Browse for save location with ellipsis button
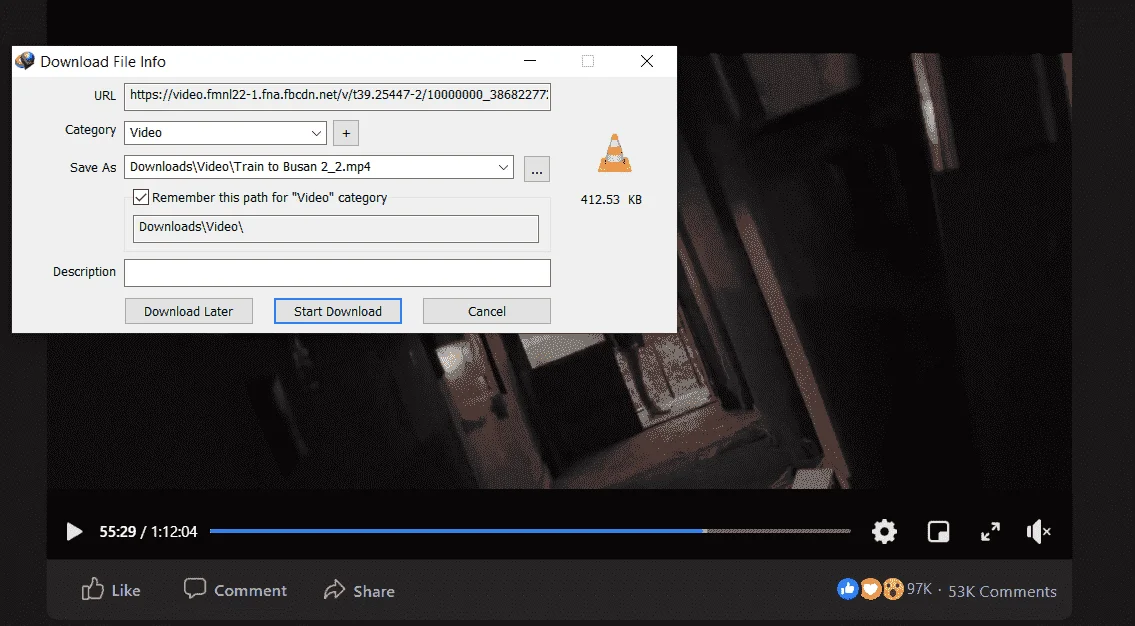Viewport: 1135px width, 626px height. 536,169
